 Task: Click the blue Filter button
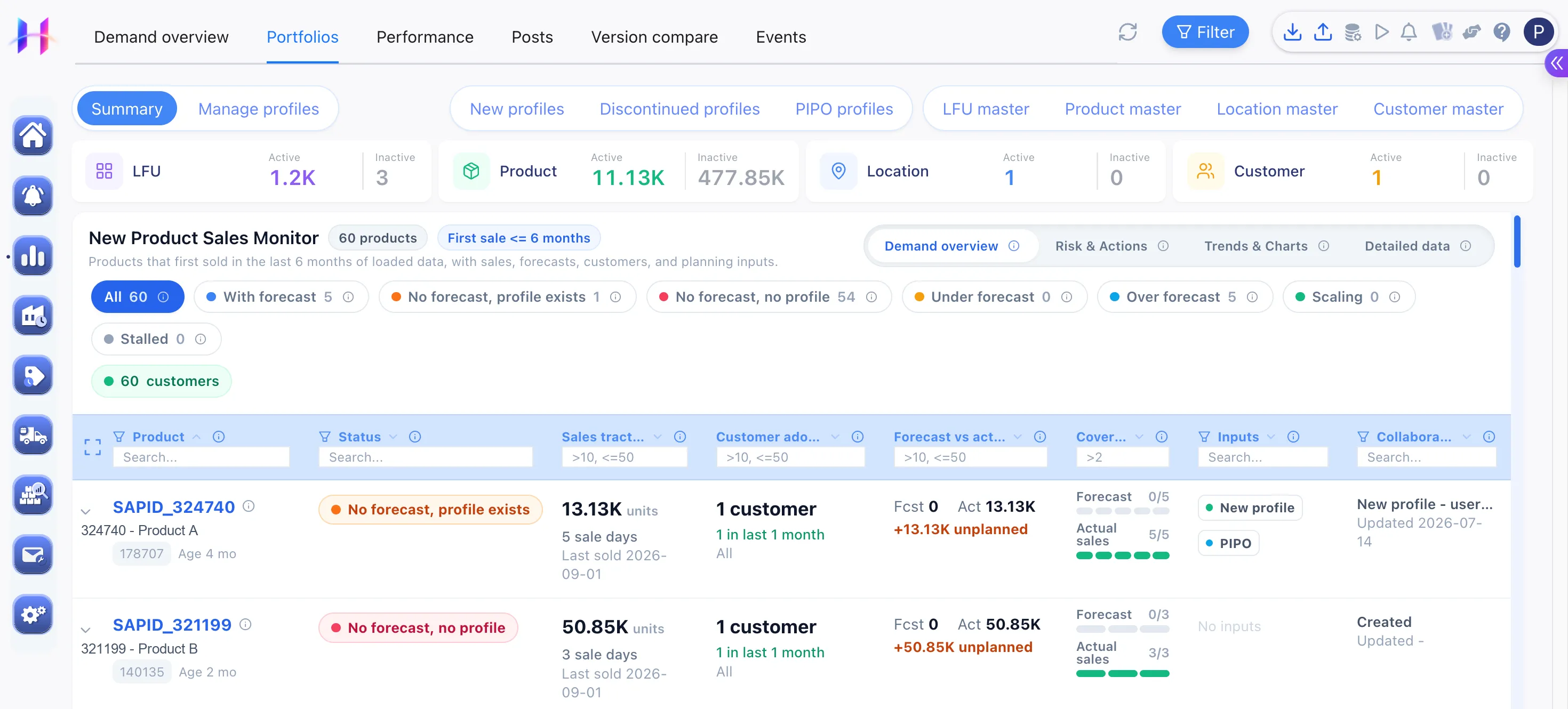pos(1205,33)
